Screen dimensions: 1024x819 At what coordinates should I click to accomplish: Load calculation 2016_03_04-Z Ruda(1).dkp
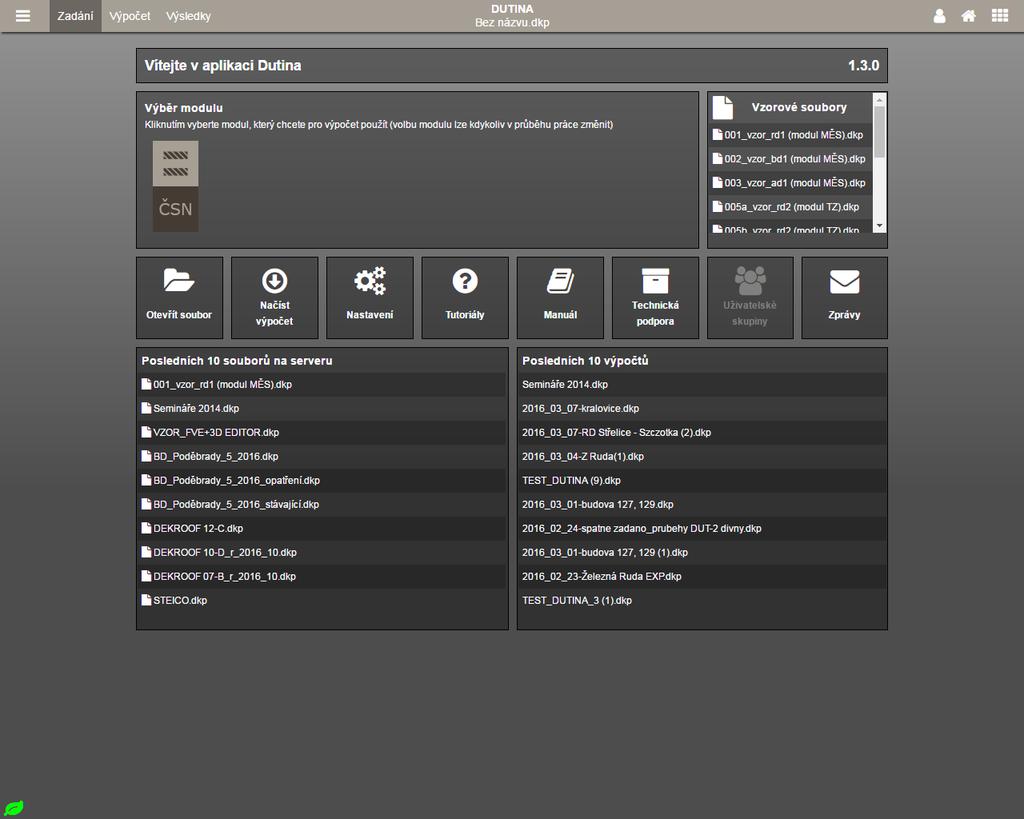702,457
